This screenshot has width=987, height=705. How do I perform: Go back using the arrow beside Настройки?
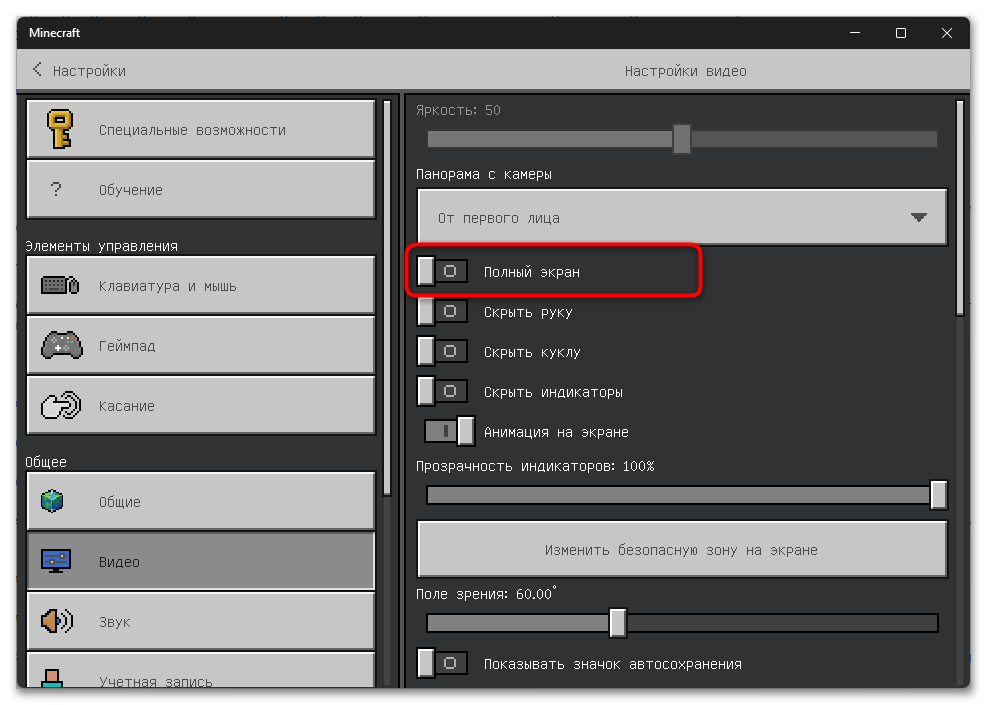point(37,69)
